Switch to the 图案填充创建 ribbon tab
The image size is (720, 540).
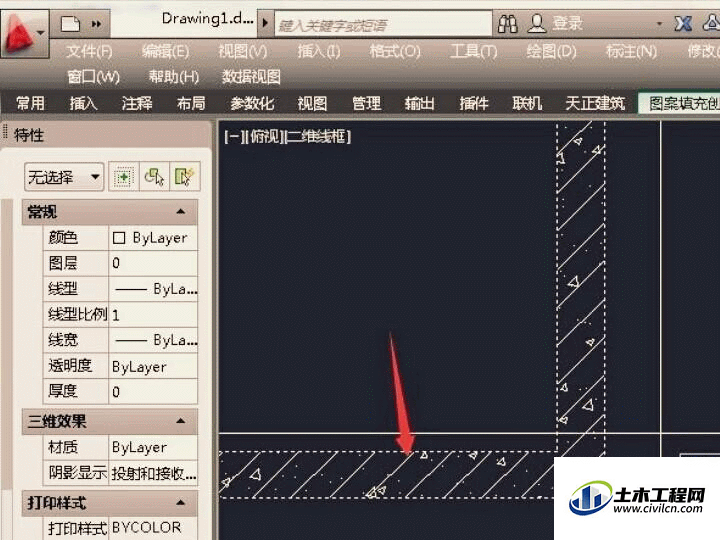click(x=679, y=103)
